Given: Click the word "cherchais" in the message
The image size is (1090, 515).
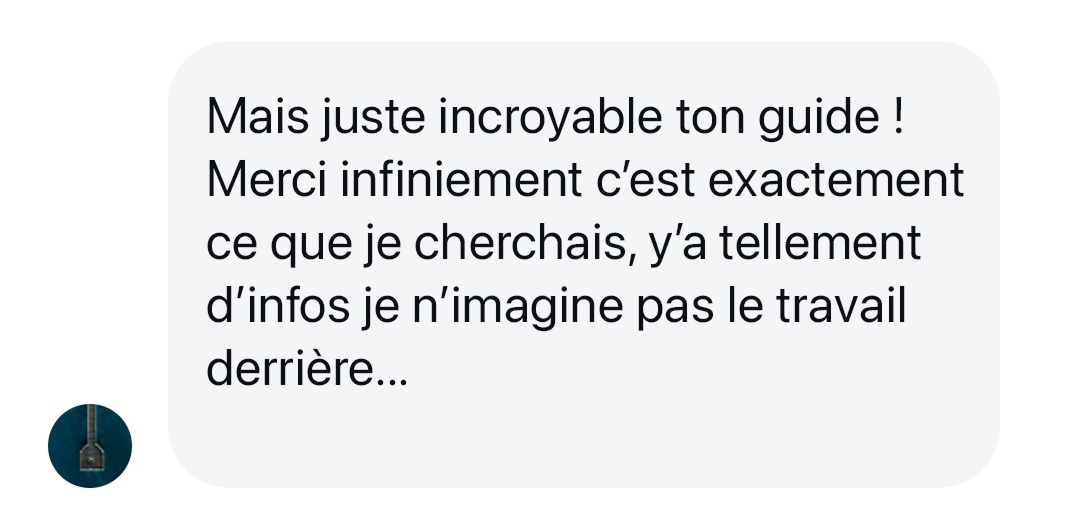Looking at the screenshot, I should 521,244.
